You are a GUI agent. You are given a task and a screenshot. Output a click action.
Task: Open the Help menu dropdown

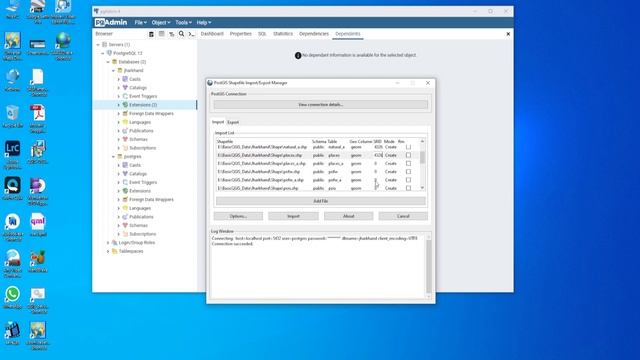(204, 22)
